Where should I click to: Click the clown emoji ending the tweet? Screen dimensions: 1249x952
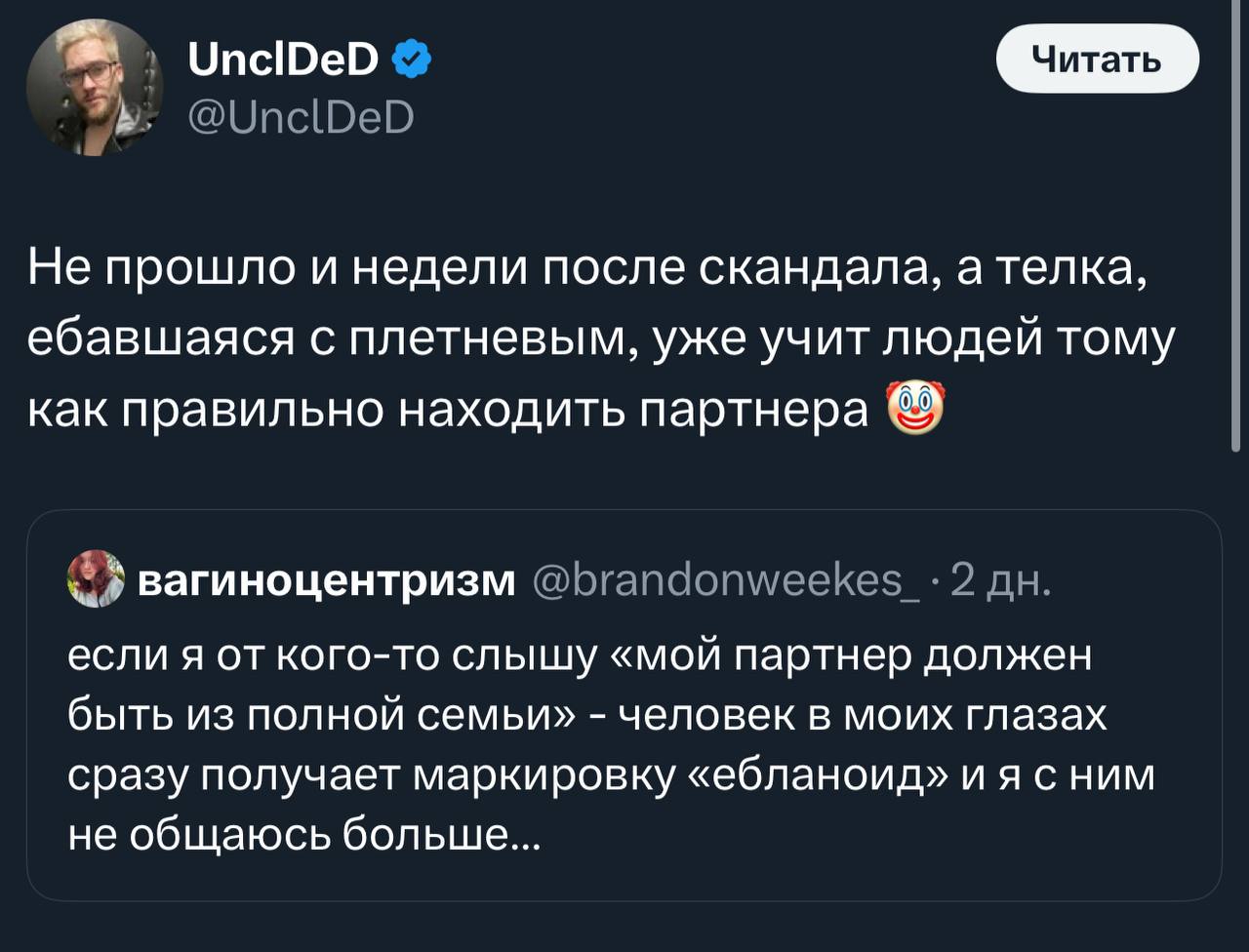pos(914,409)
